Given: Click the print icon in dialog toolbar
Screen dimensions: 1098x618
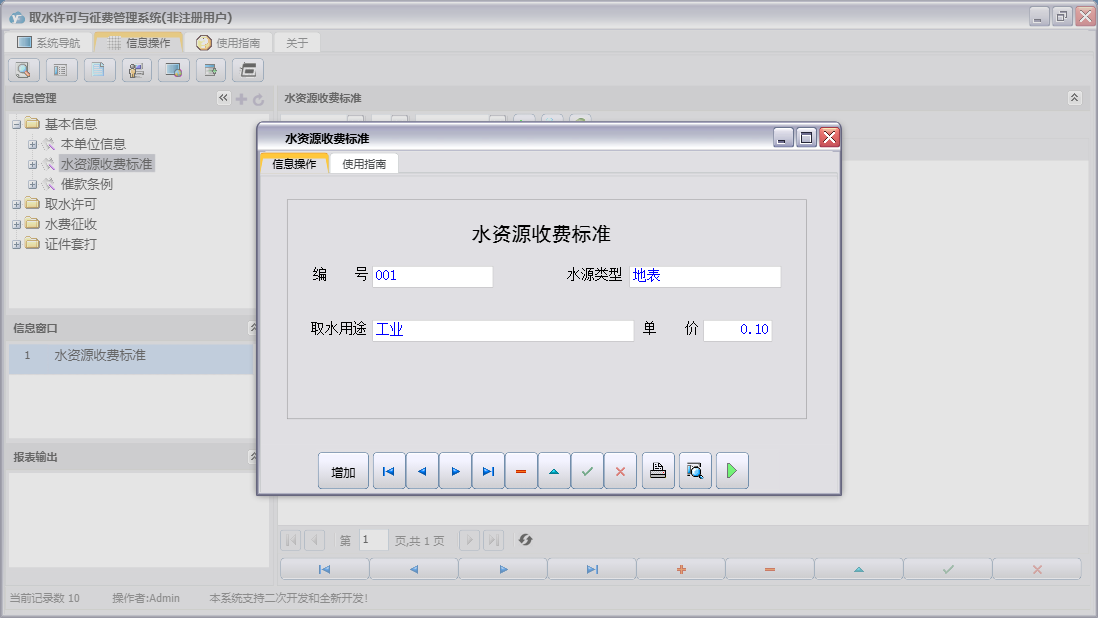Looking at the screenshot, I should 658,471.
